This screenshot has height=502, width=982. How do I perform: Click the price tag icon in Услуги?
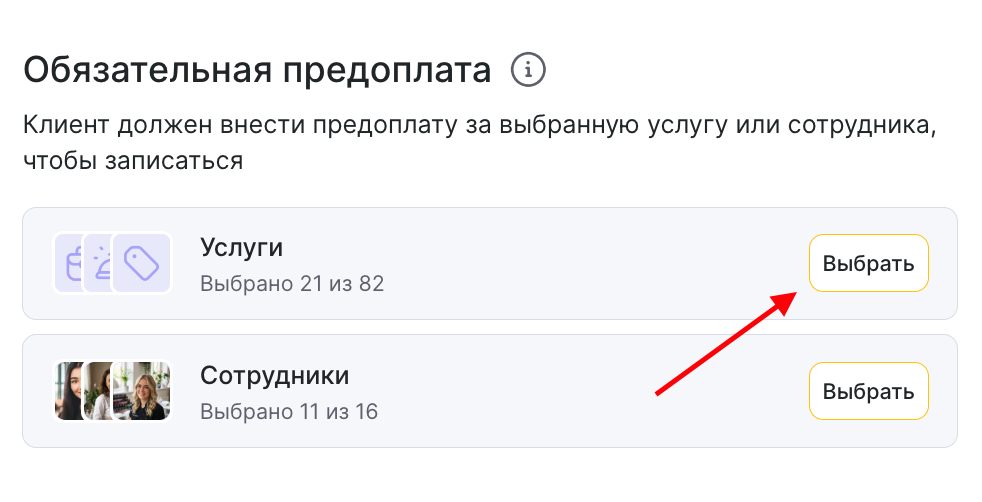[142, 263]
